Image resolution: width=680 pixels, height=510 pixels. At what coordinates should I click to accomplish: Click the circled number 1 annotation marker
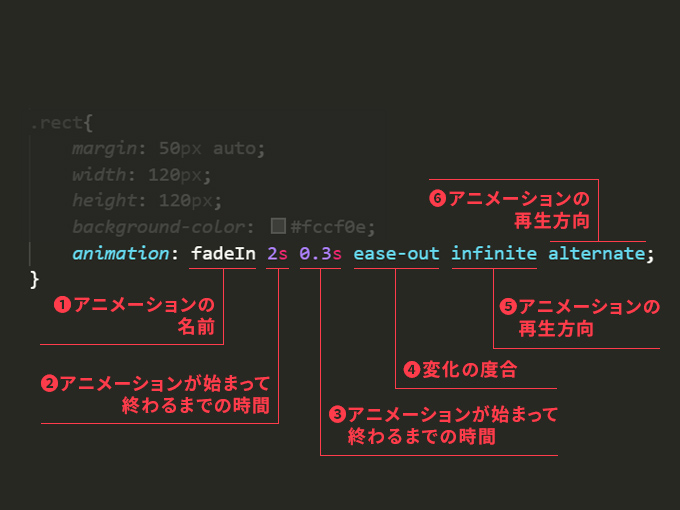pyautogui.click(x=62, y=307)
